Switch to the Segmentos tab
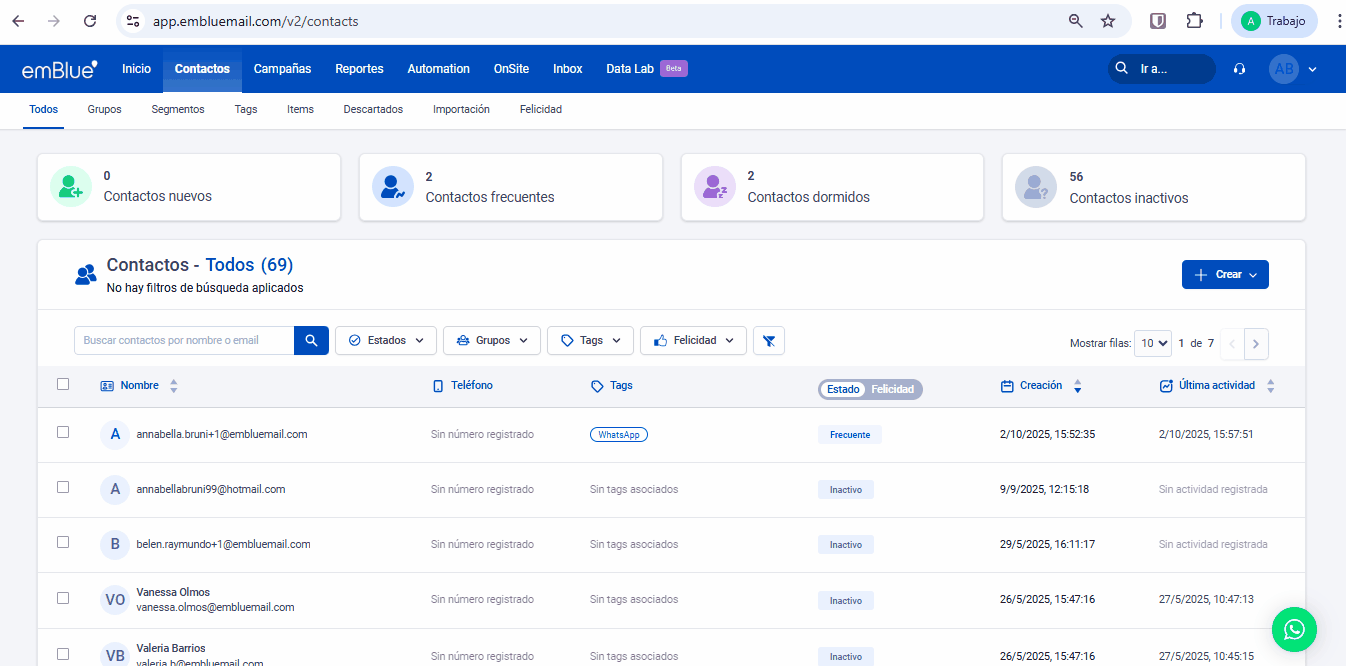Screen dimensions: 1346x666 pos(178,110)
